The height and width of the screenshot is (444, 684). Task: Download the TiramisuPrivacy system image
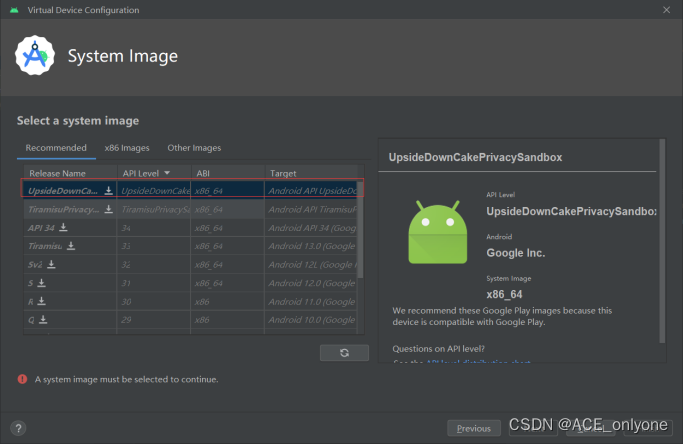point(109,209)
